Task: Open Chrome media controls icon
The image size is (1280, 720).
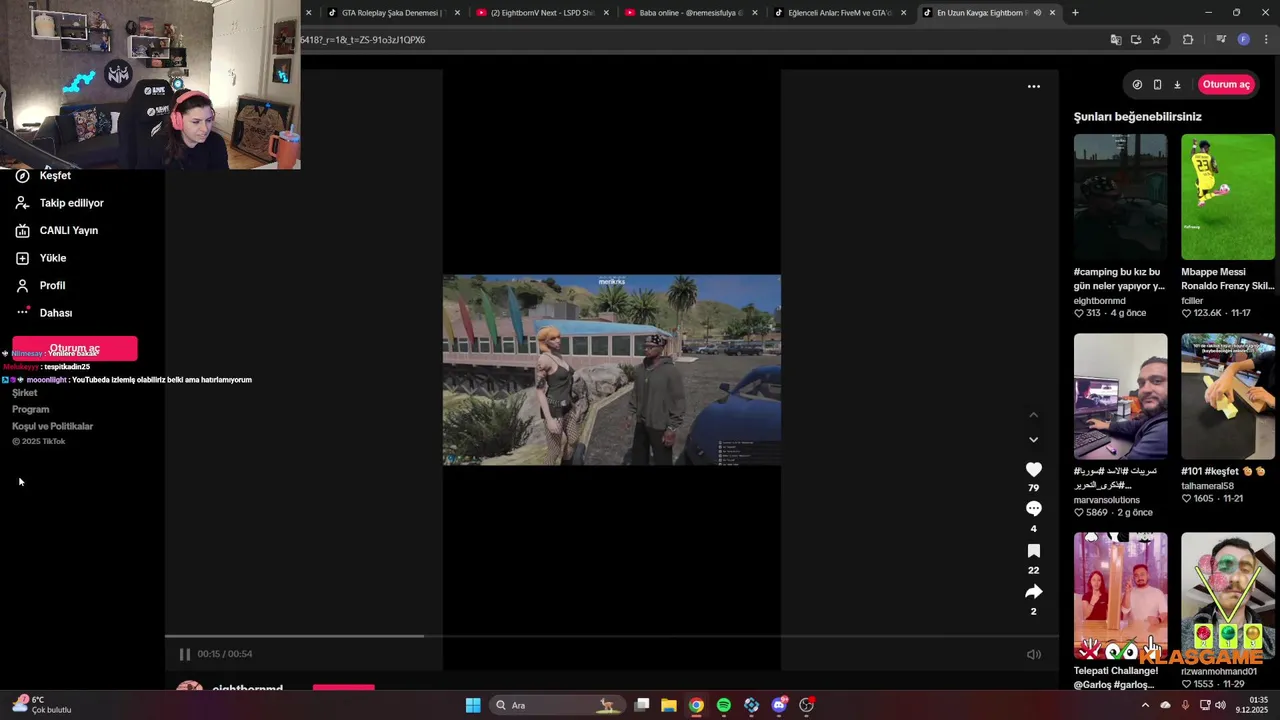Action: 1221,40
